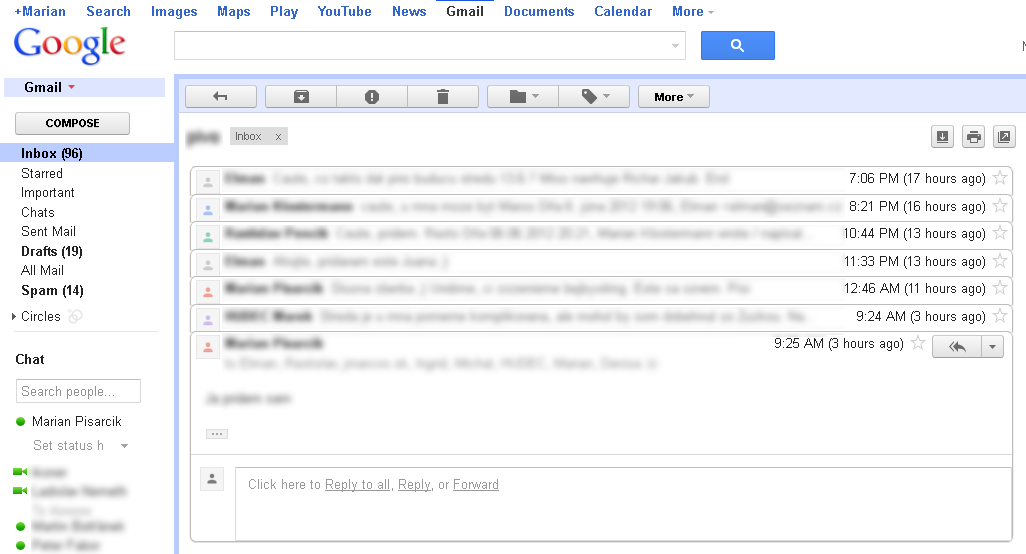Click the download/expand all icon above messages

click(942, 137)
